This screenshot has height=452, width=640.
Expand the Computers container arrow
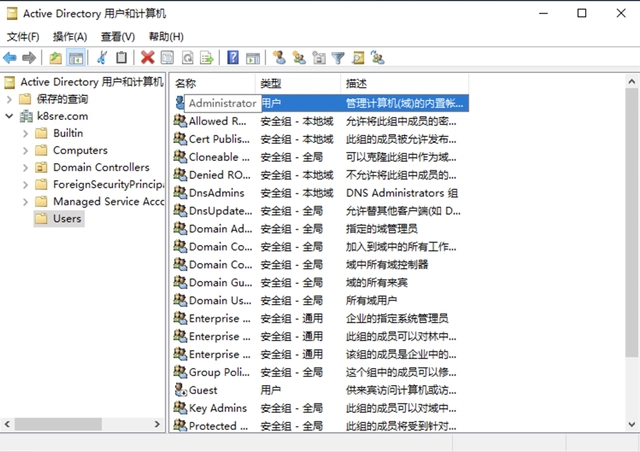coord(25,151)
